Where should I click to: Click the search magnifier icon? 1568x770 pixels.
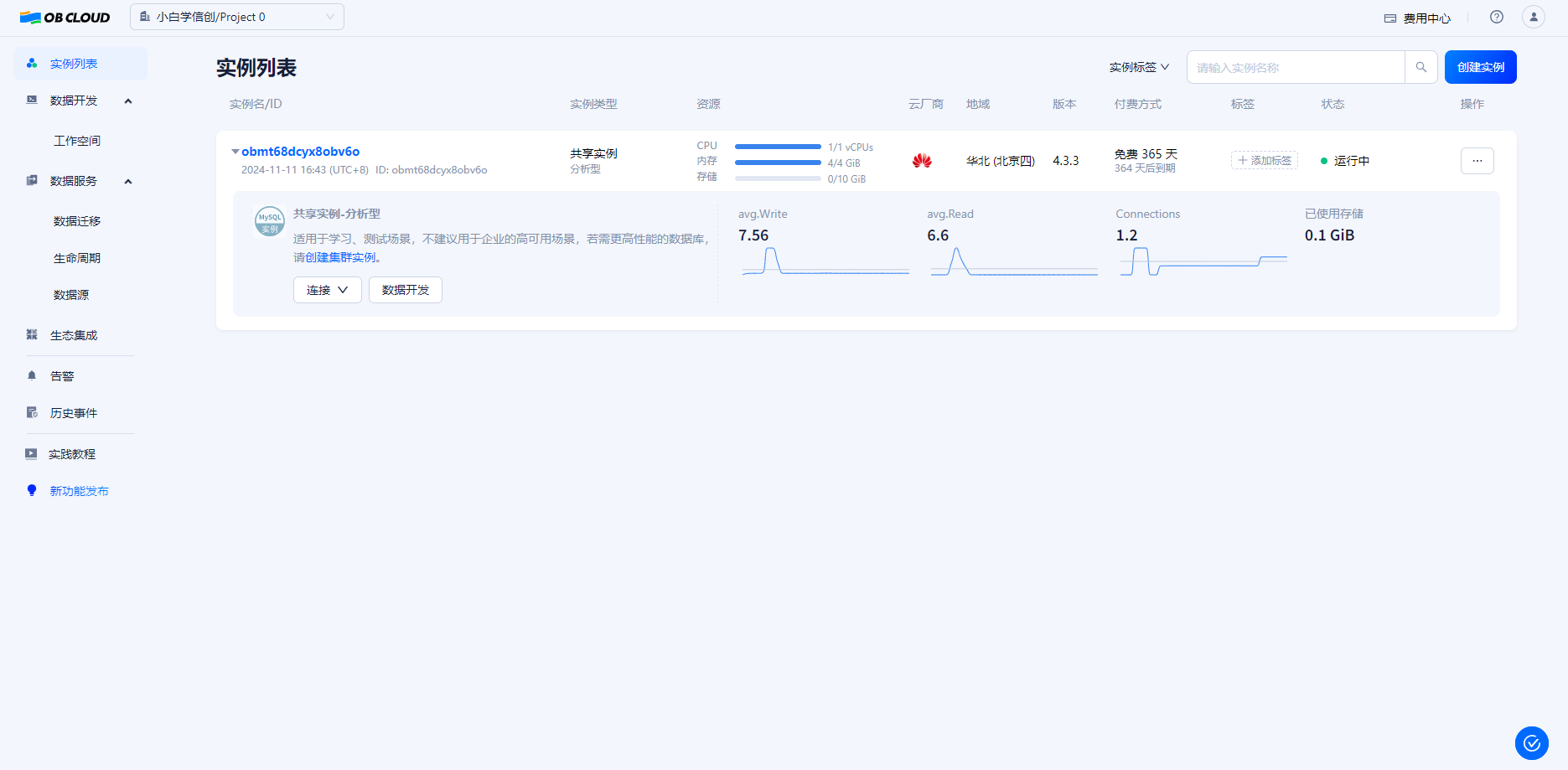(1421, 67)
